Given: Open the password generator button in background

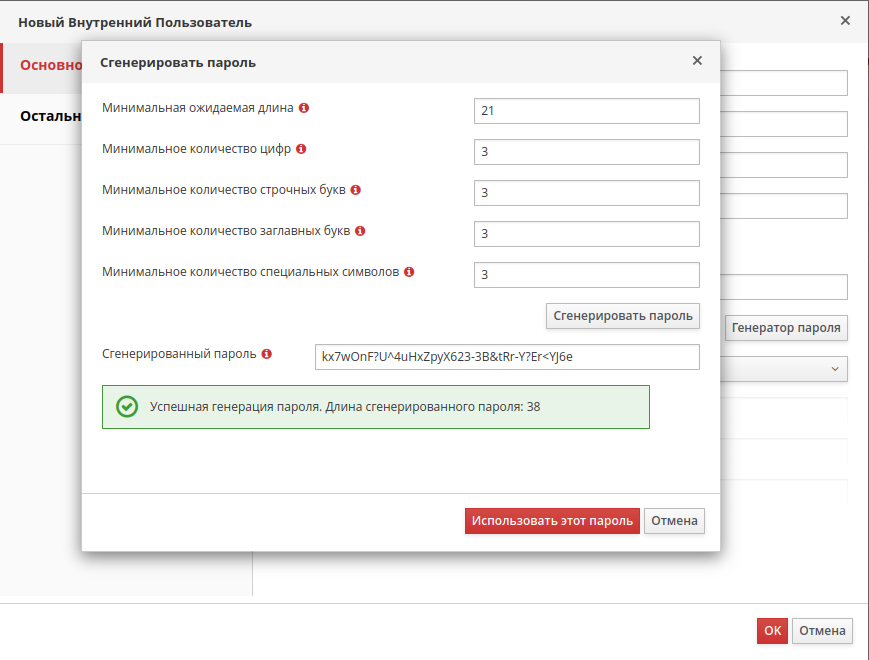Looking at the screenshot, I should (786, 327).
